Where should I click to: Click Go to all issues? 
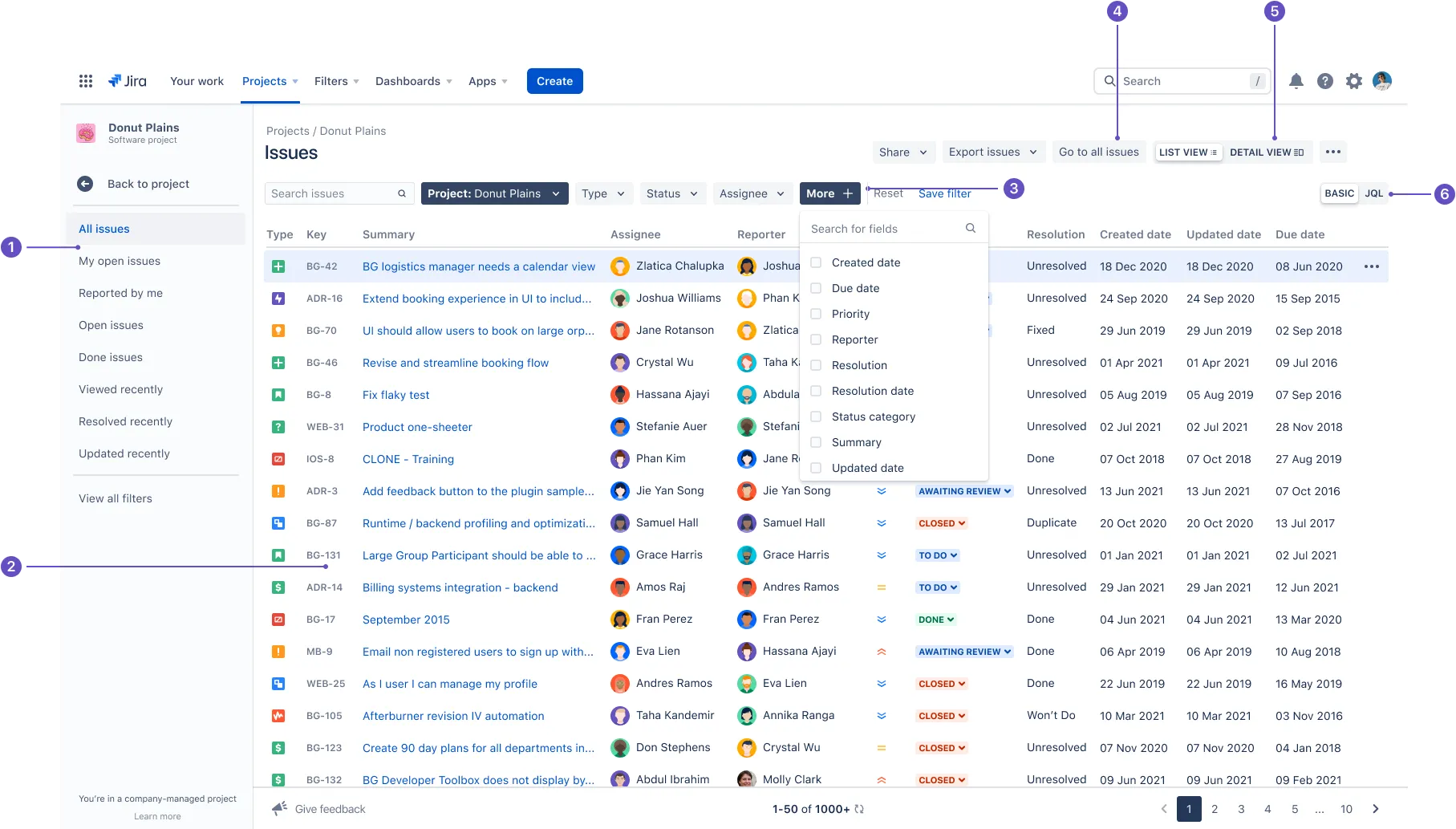(x=1099, y=152)
